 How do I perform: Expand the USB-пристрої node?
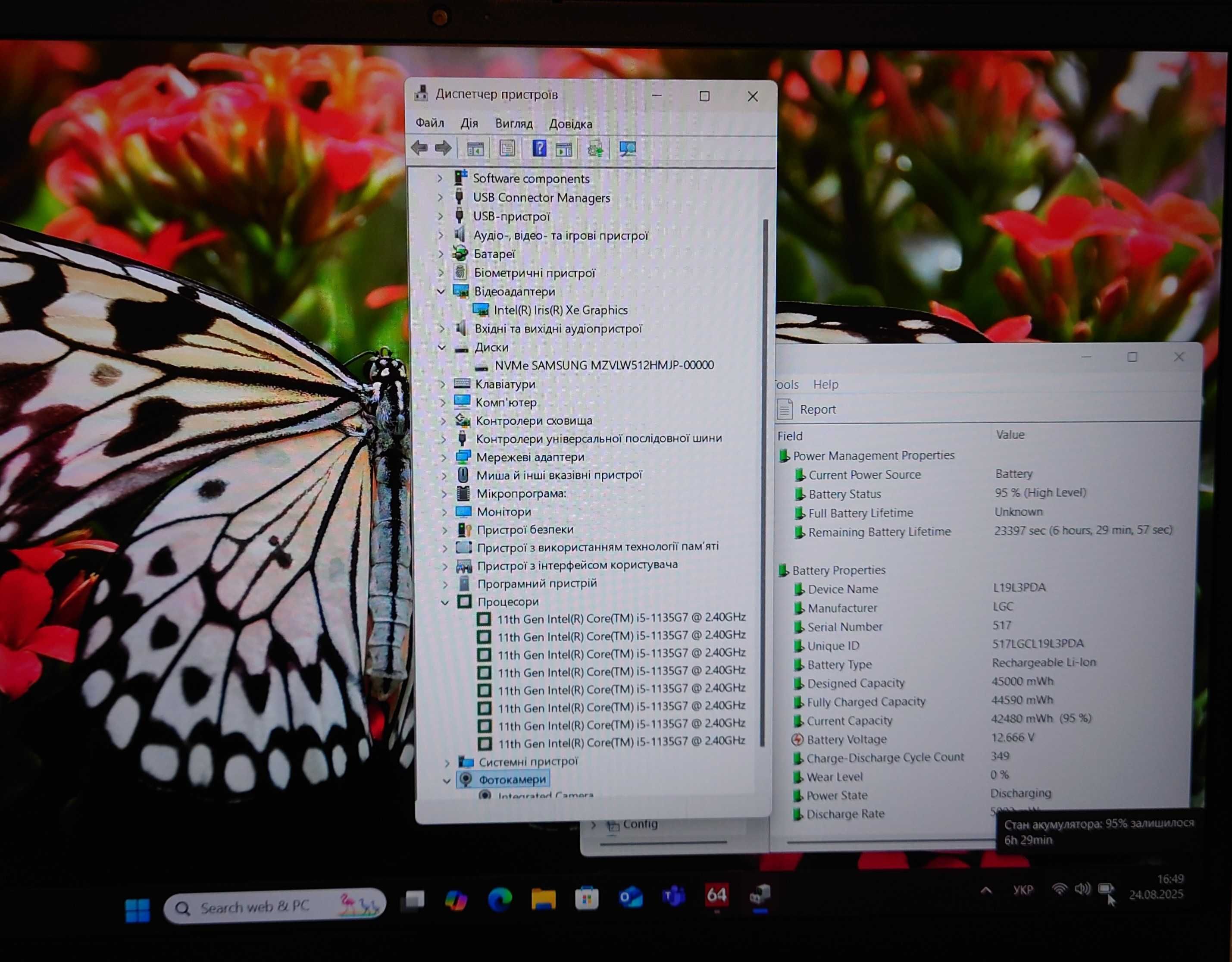441,216
